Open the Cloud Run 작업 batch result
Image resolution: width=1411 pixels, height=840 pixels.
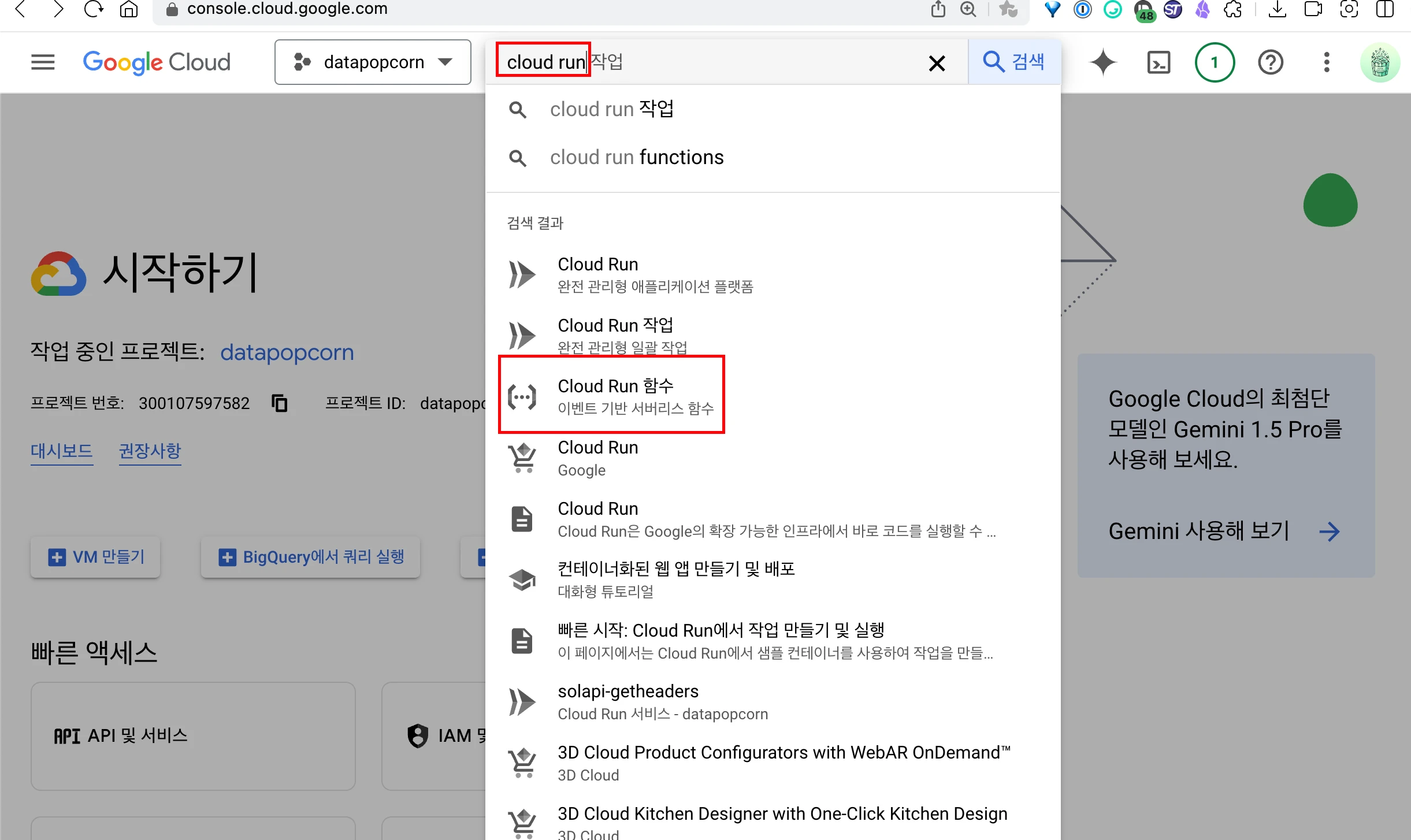coord(773,335)
